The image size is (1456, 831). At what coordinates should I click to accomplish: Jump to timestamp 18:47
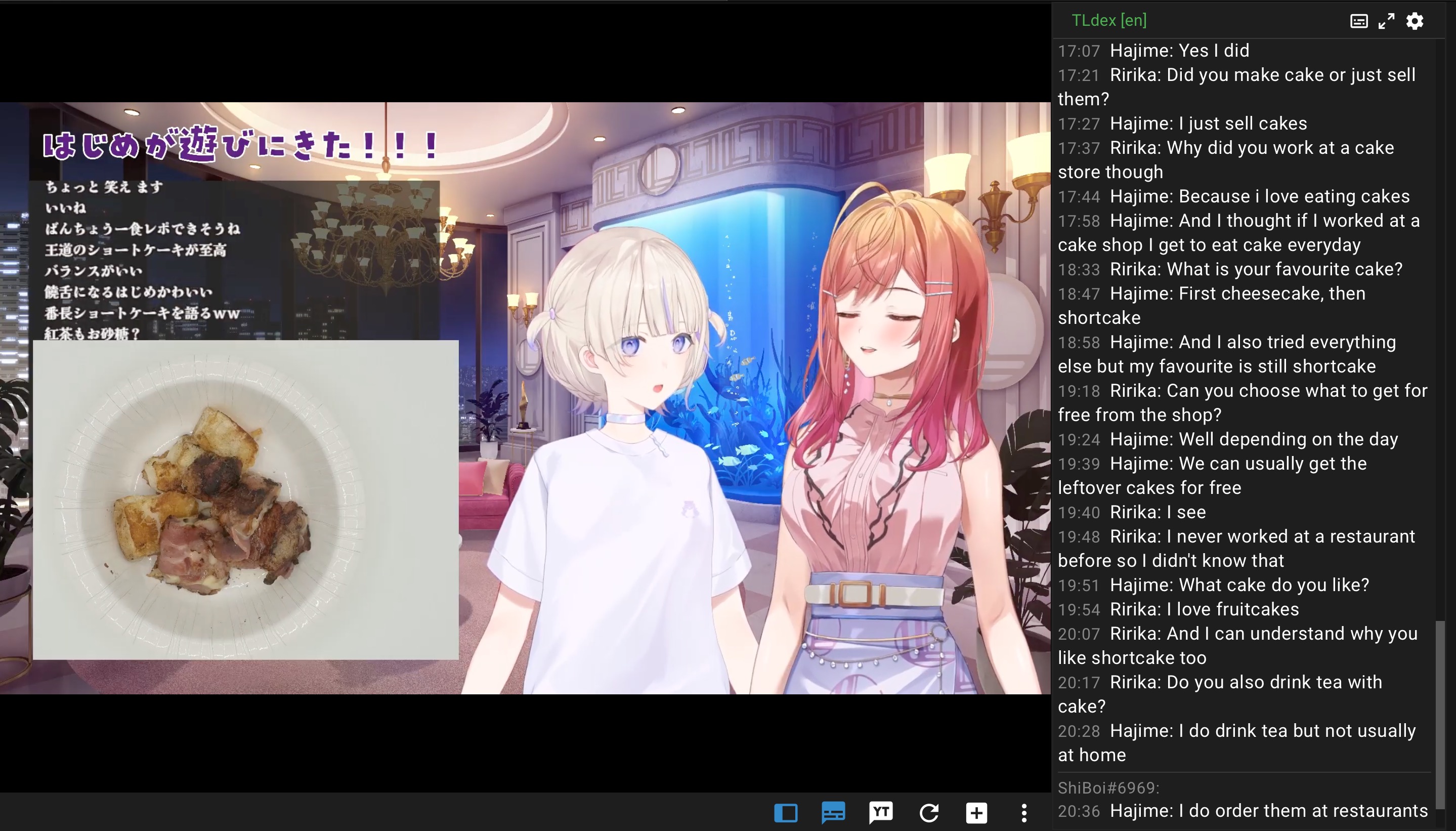tap(1078, 294)
